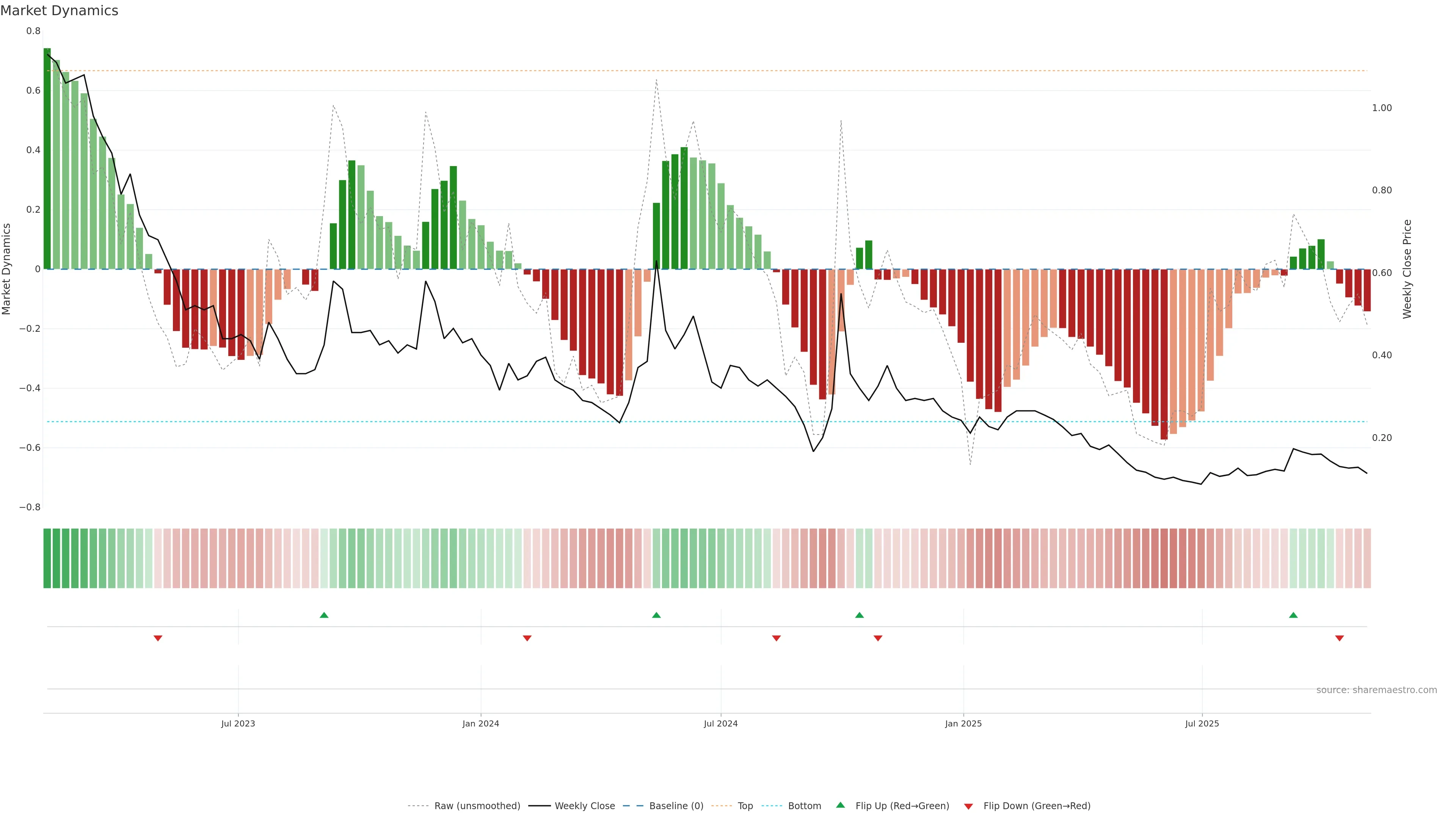1456x819 pixels.
Task: Toggle the Weekly Close legend entry
Action: click(584, 806)
